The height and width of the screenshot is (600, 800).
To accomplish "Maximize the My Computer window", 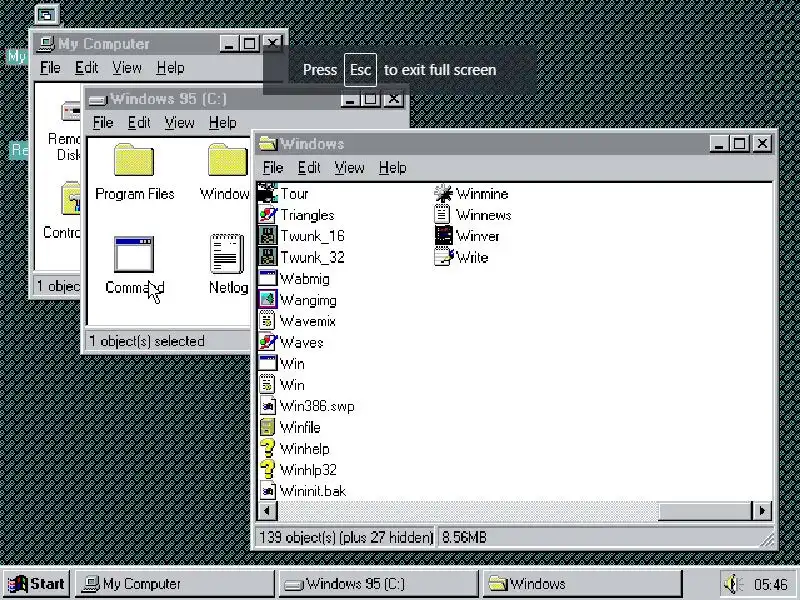I will coord(249,44).
